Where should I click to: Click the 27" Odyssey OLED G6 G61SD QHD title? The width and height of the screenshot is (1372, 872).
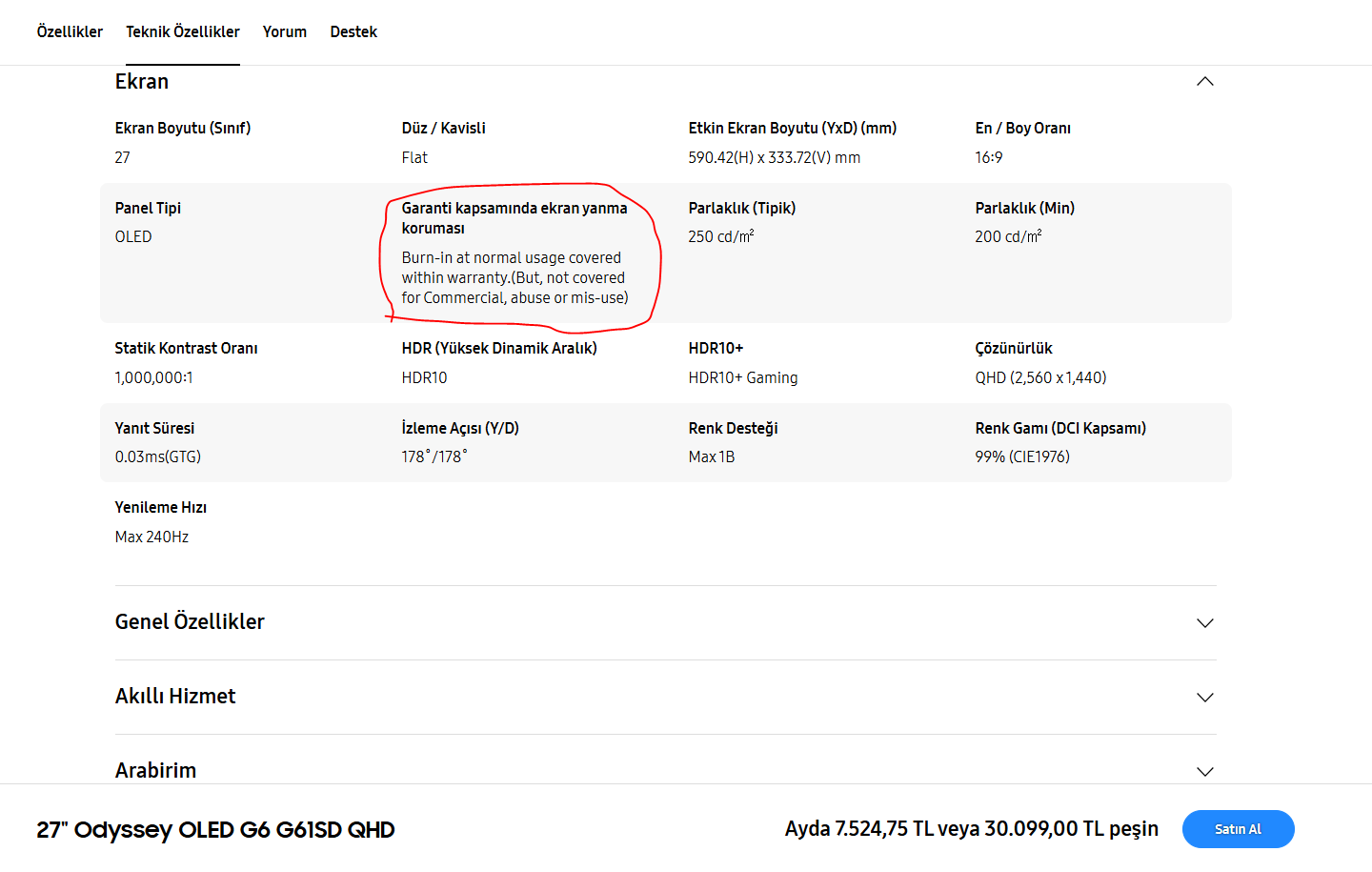click(215, 829)
